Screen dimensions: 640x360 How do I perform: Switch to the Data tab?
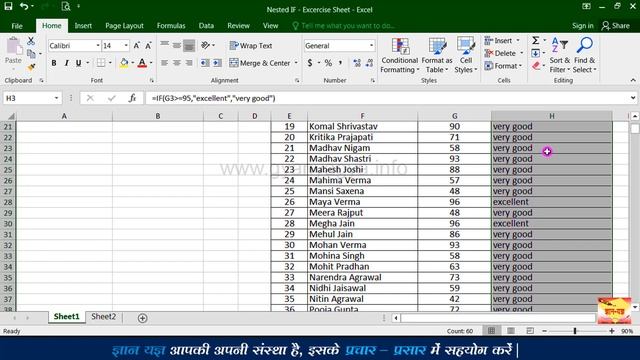(206, 26)
